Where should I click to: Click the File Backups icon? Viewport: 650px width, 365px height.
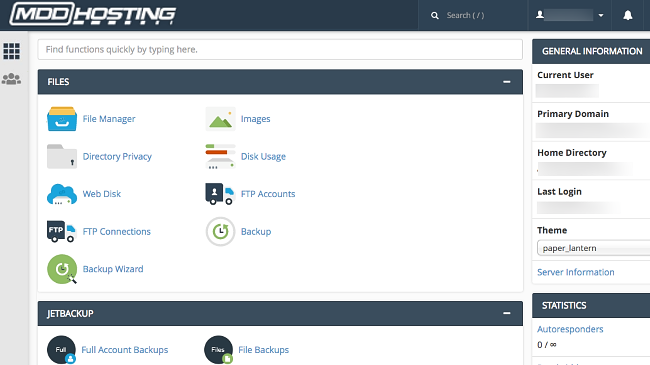218,350
